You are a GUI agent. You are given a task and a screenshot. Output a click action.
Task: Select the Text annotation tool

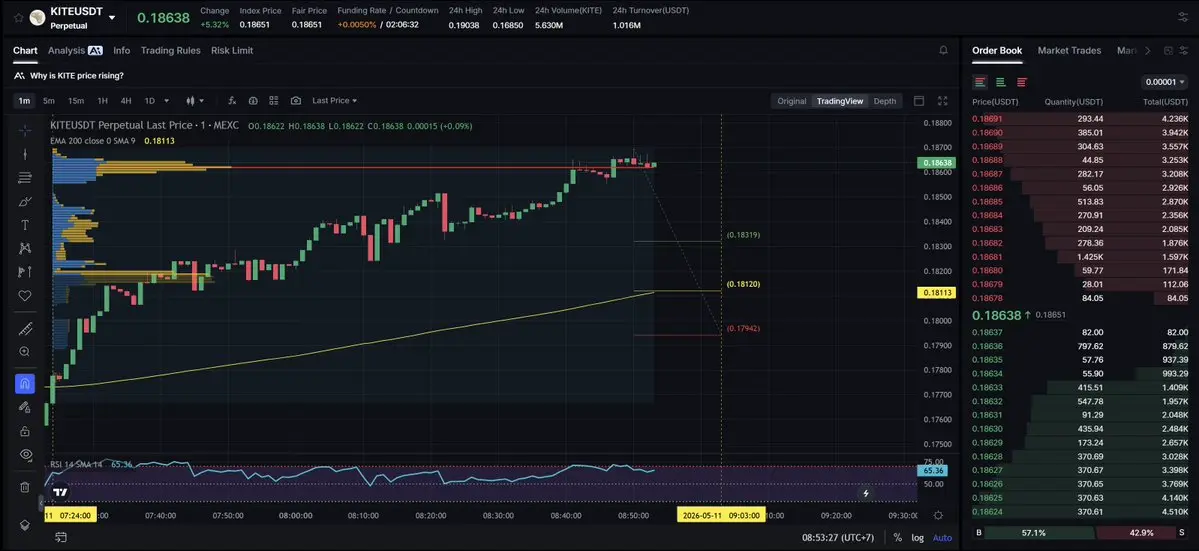[x=24, y=225]
